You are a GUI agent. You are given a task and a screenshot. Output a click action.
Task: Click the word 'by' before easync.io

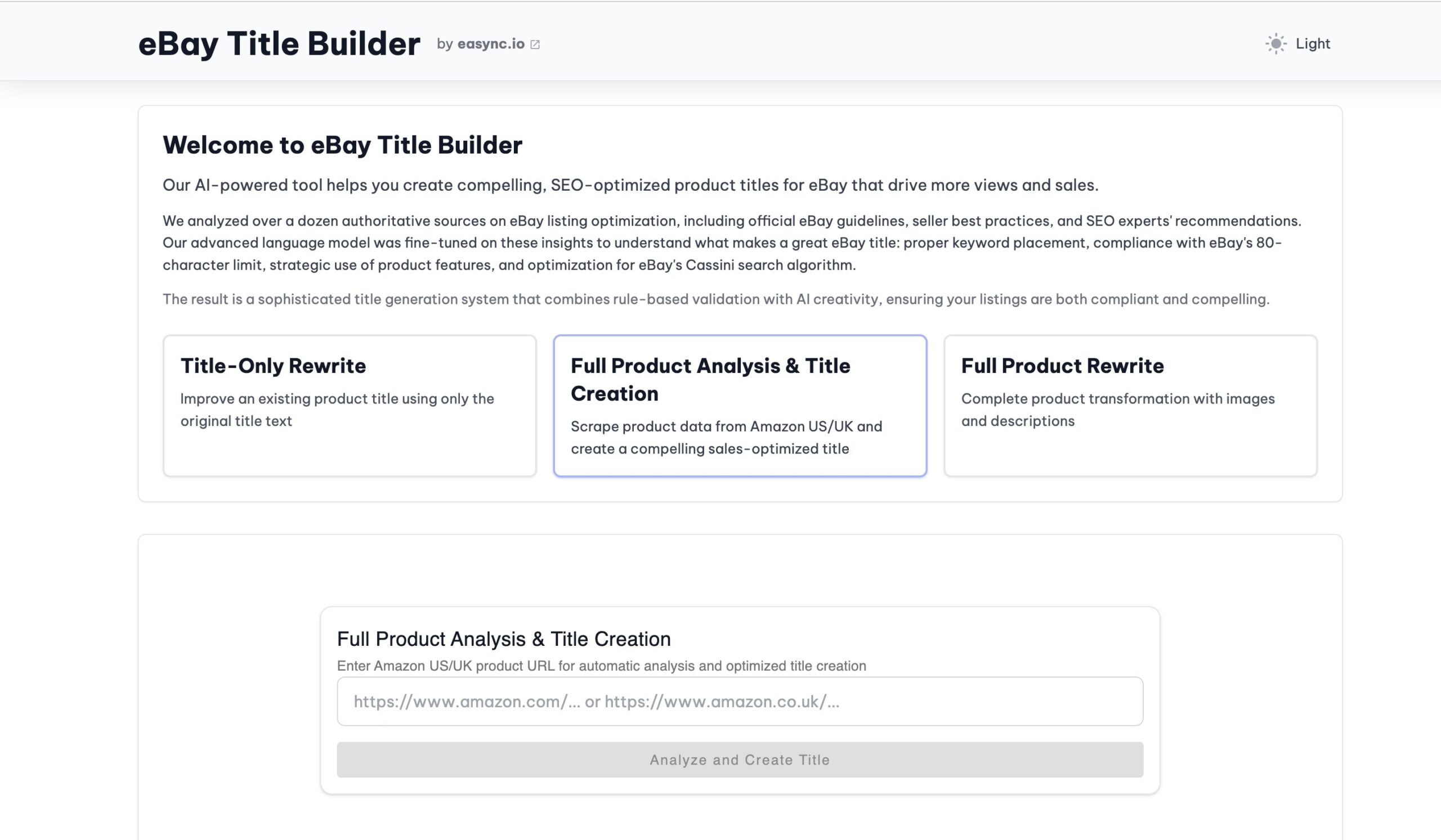pos(444,44)
